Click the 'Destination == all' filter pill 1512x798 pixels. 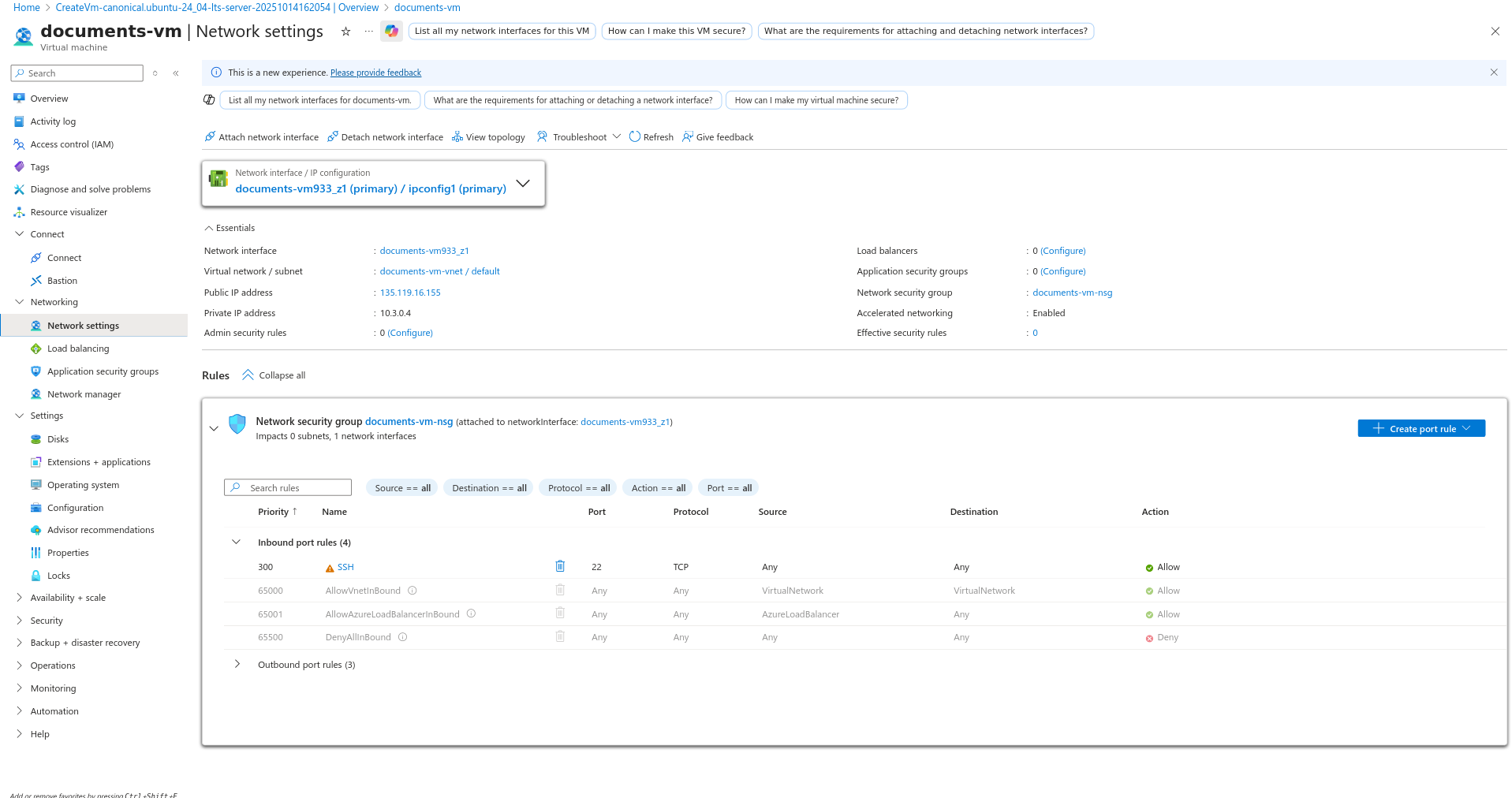[489, 487]
